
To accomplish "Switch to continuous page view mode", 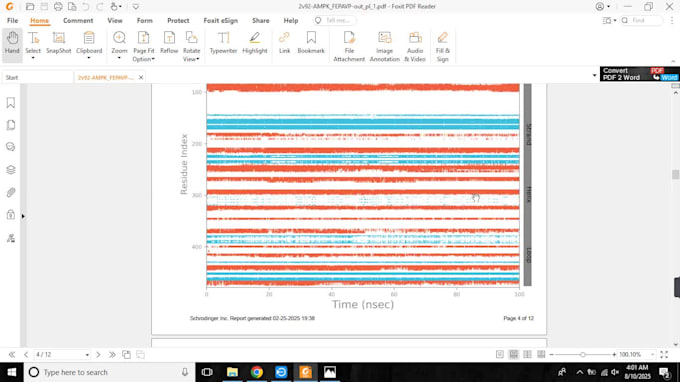I will coord(513,354).
